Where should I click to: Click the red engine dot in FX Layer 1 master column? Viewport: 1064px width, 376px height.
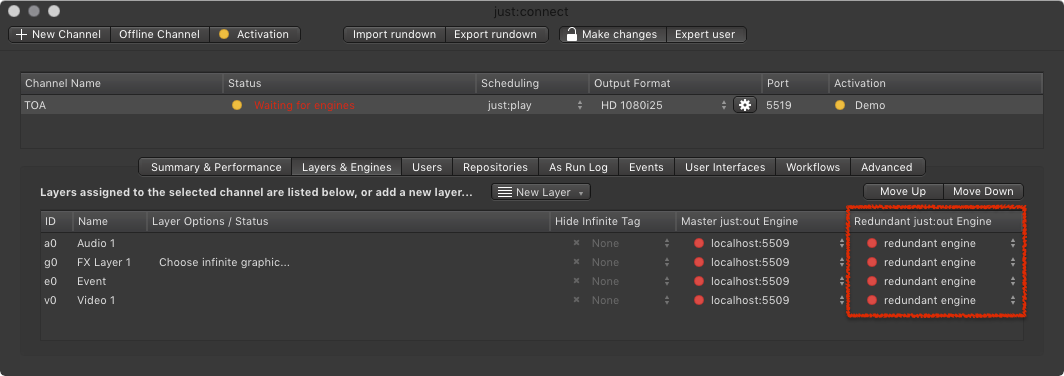pos(699,262)
